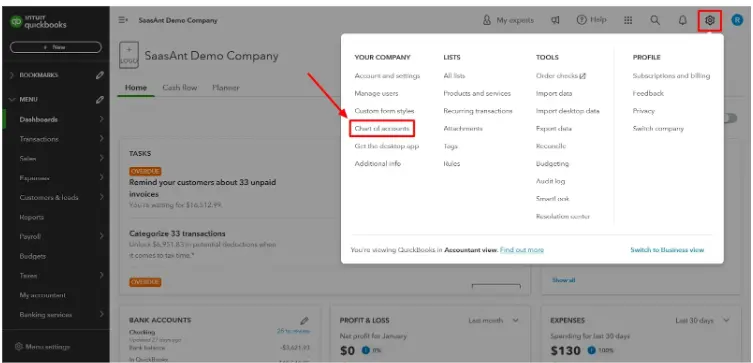Open Reconcile tool
The height and width of the screenshot is (363, 753).
(x=551, y=146)
